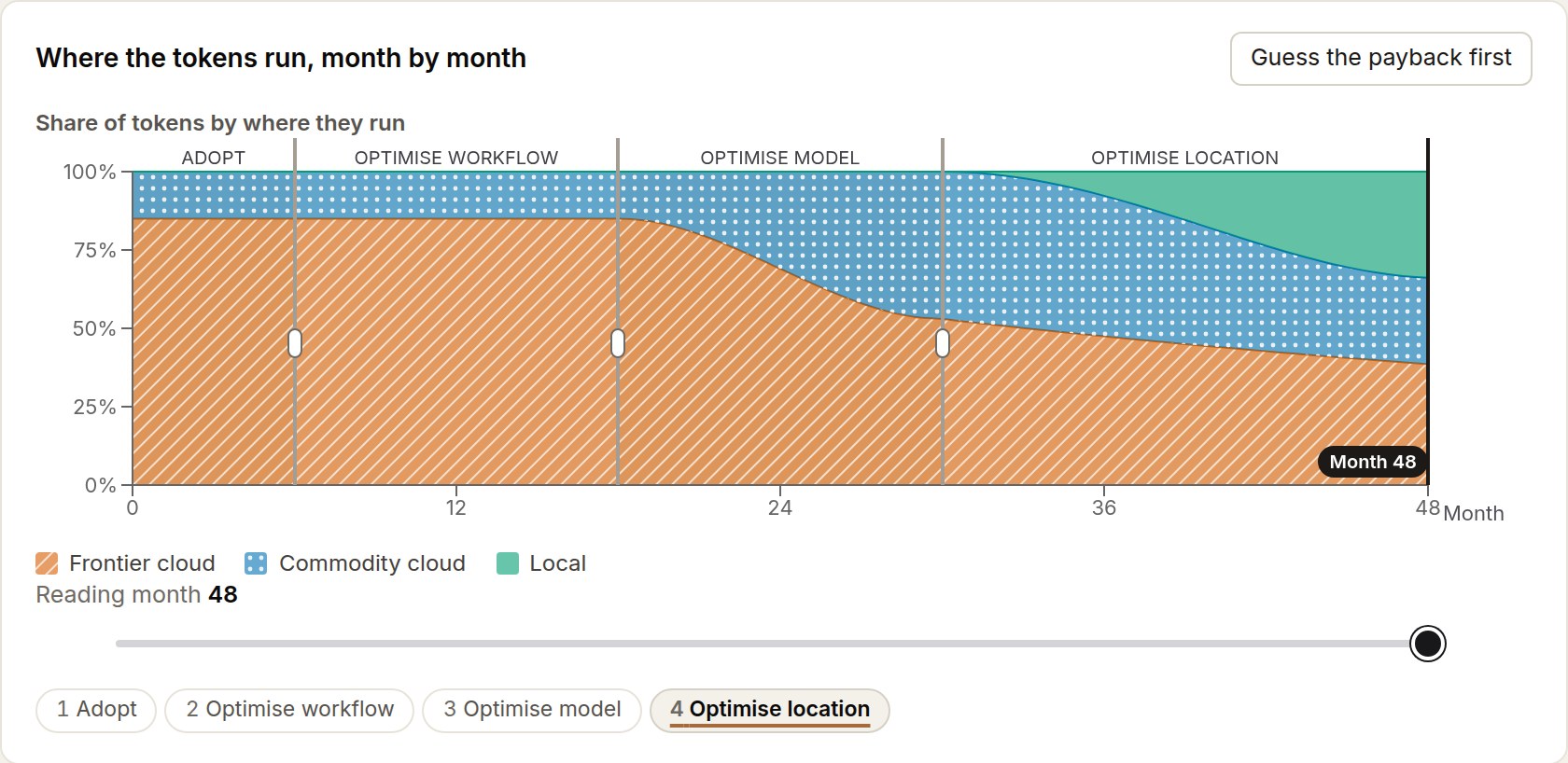Click the 36 tick label on month axis
The height and width of the screenshot is (763, 1568).
click(x=1104, y=508)
